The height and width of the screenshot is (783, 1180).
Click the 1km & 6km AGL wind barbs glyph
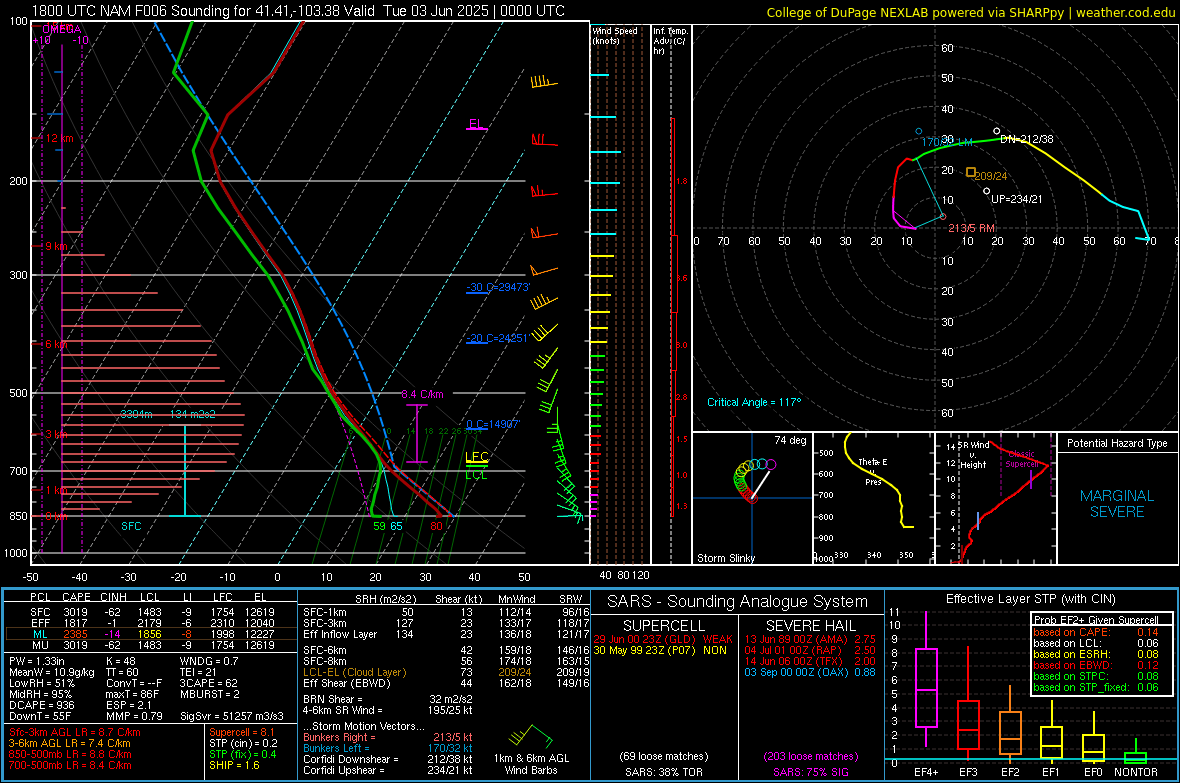(x=531, y=736)
